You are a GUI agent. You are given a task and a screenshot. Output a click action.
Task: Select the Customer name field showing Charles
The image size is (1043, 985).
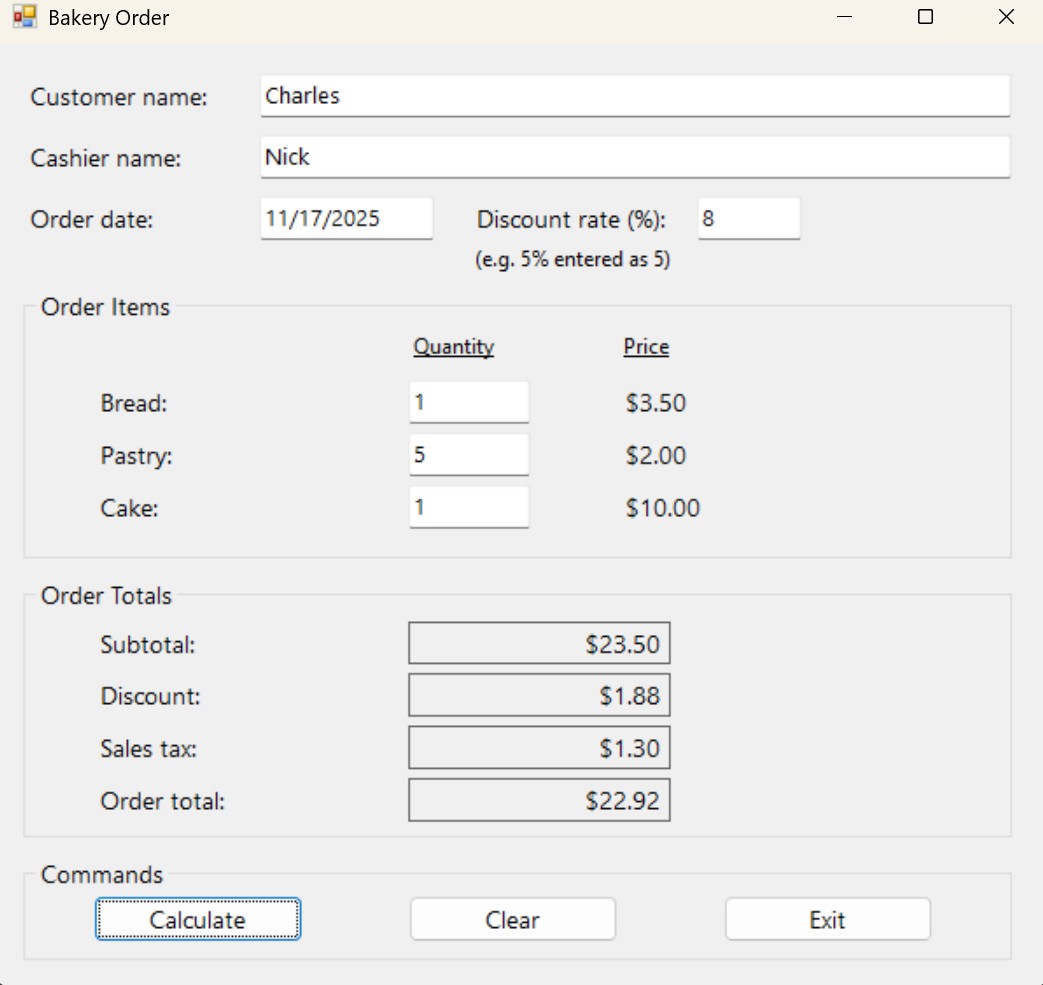coord(634,96)
